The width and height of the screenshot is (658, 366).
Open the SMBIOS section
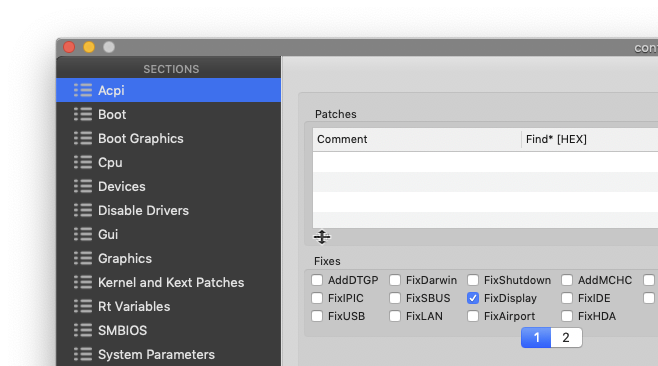(x=168, y=330)
